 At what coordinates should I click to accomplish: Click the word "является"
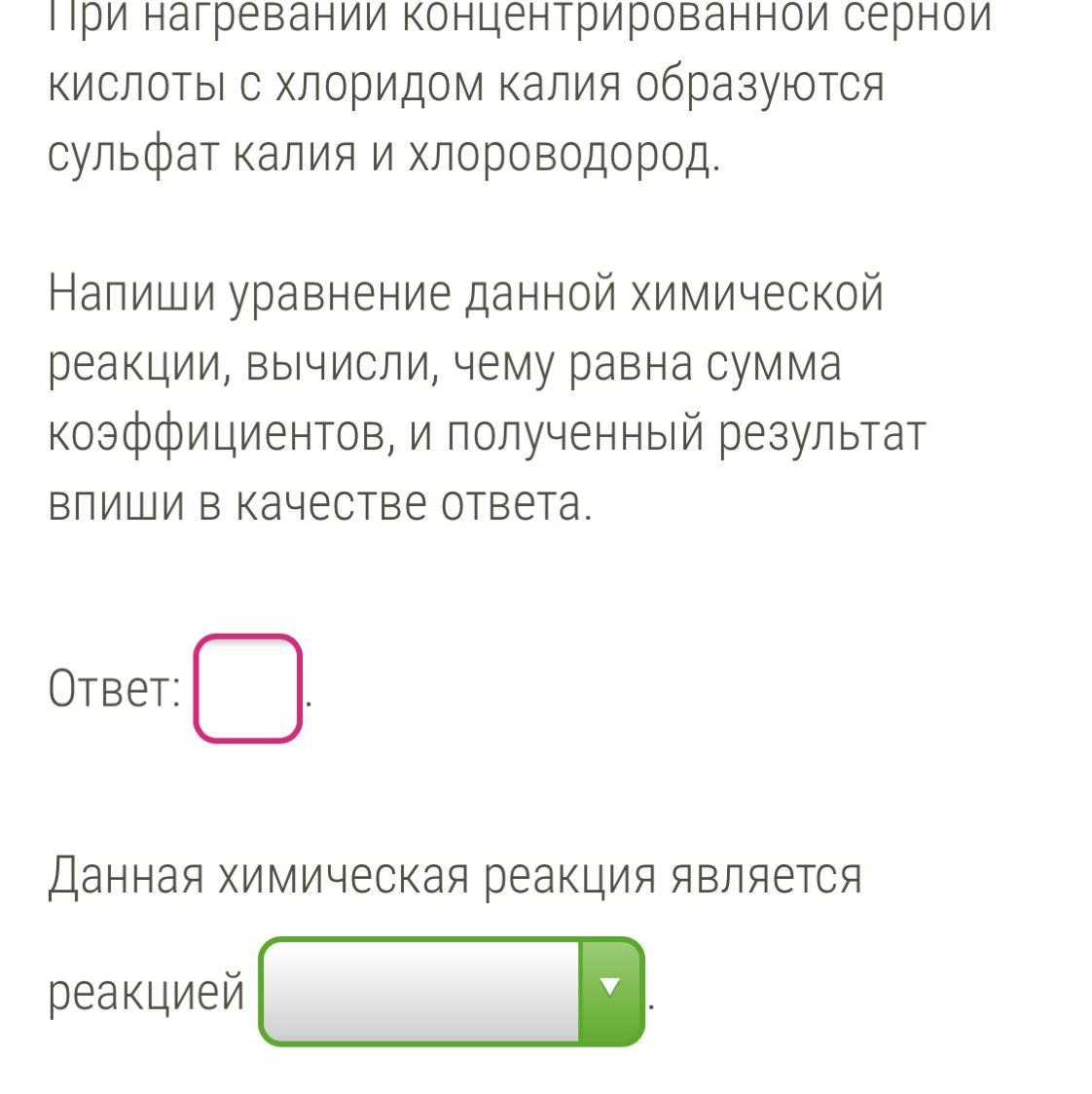pyautogui.click(x=766, y=875)
